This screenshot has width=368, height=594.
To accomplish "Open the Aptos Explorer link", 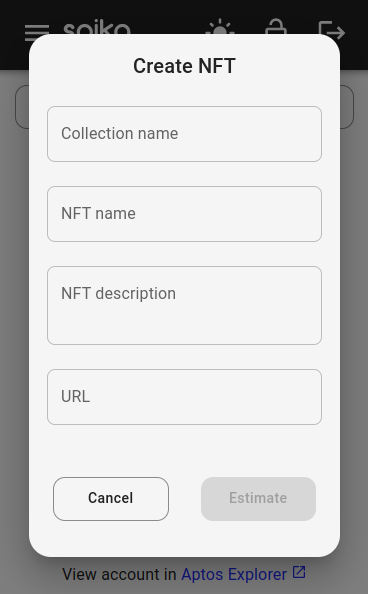I will tap(234, 574).
